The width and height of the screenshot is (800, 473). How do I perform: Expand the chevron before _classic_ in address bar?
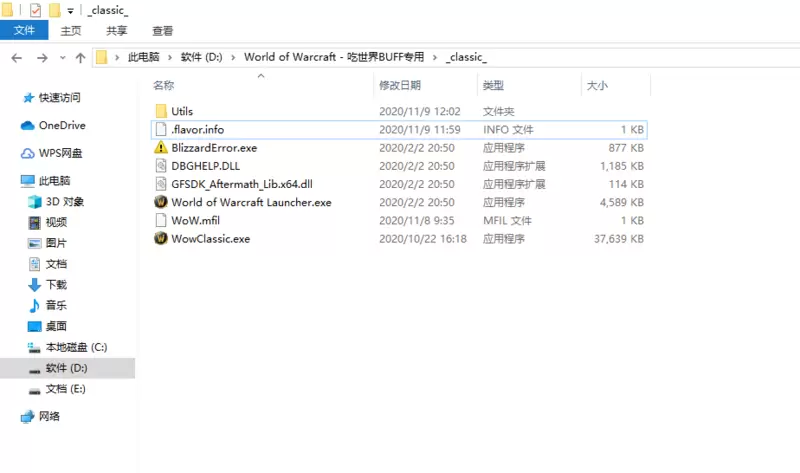click(435, 57)
